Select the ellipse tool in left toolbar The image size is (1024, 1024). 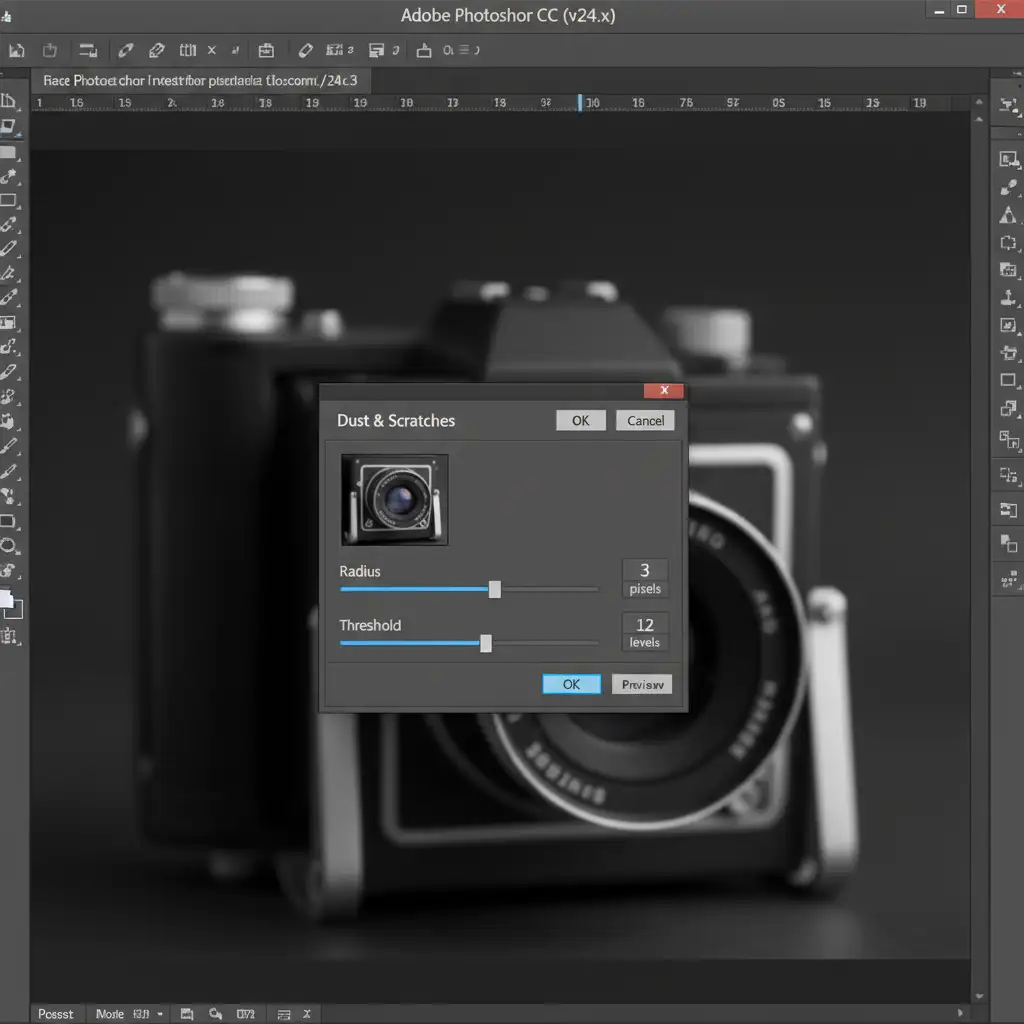tap(8, 546)
